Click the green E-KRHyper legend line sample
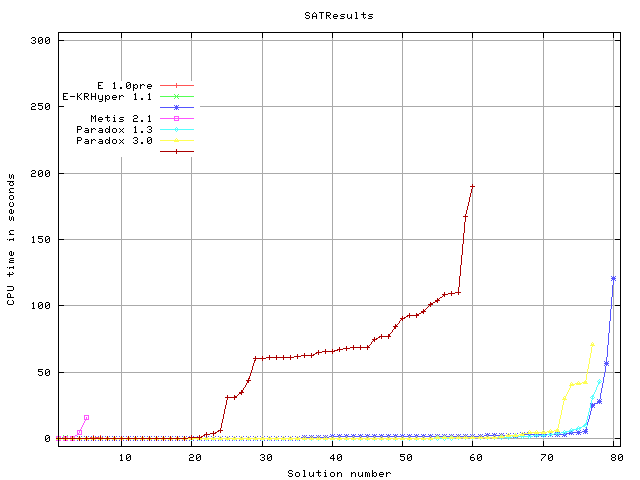640x480 pixels. 177,97
